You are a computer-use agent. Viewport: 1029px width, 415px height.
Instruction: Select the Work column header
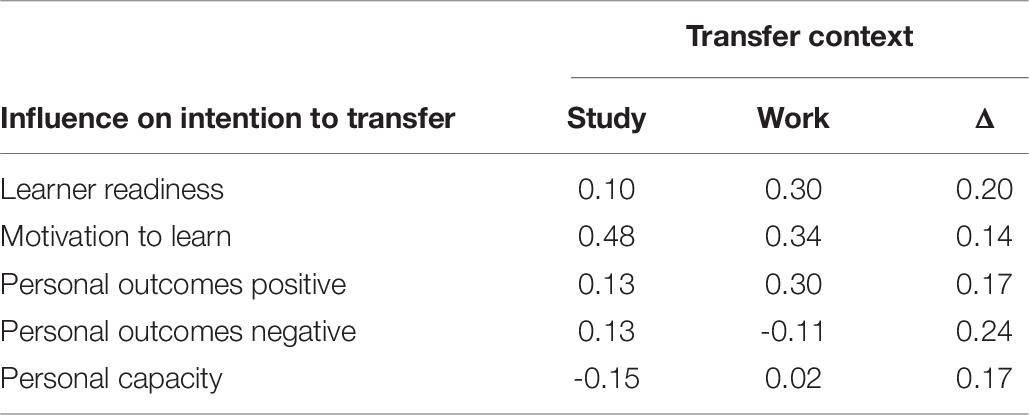(x=793, y=118)
